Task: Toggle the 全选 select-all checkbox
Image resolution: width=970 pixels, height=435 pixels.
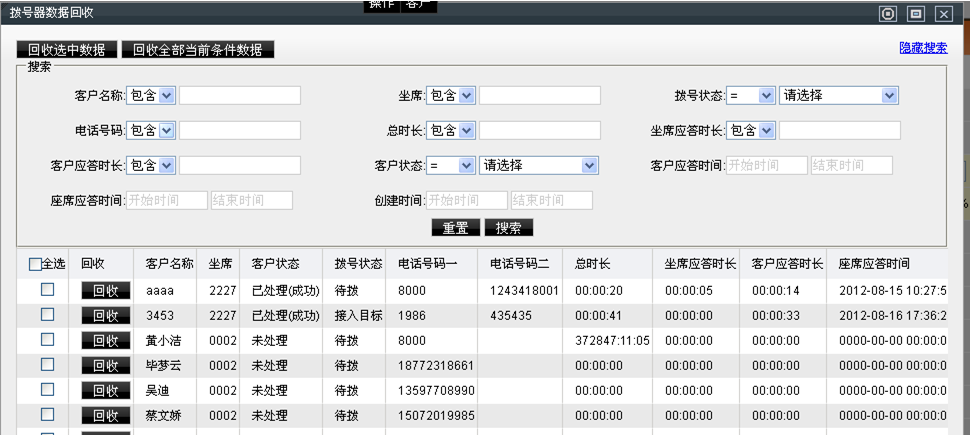Action: 35,264
